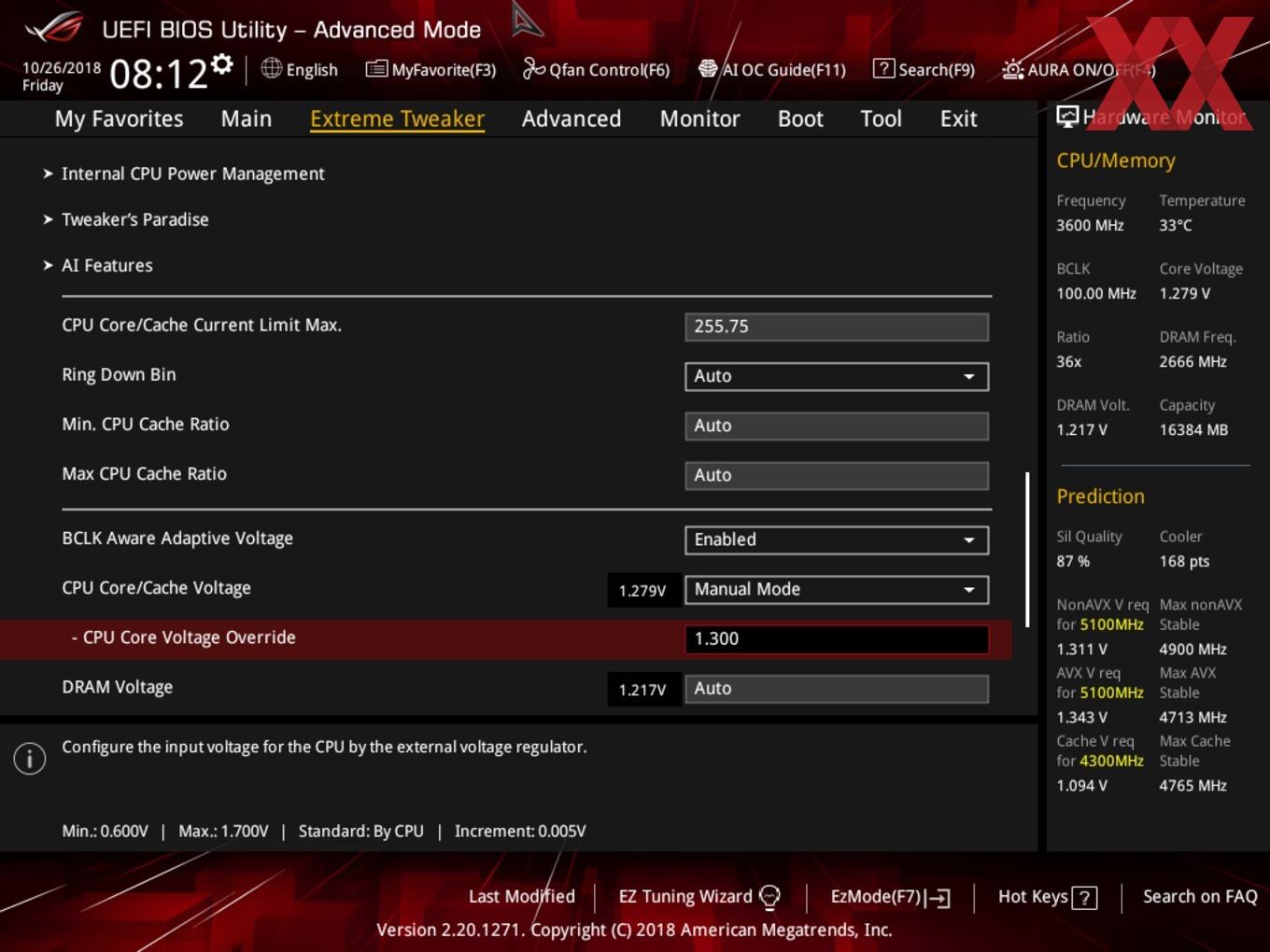Open Qfan Control(F6) fan icon
The height and width of the screenshot is (952, 1270).
[x=533, y=68]
